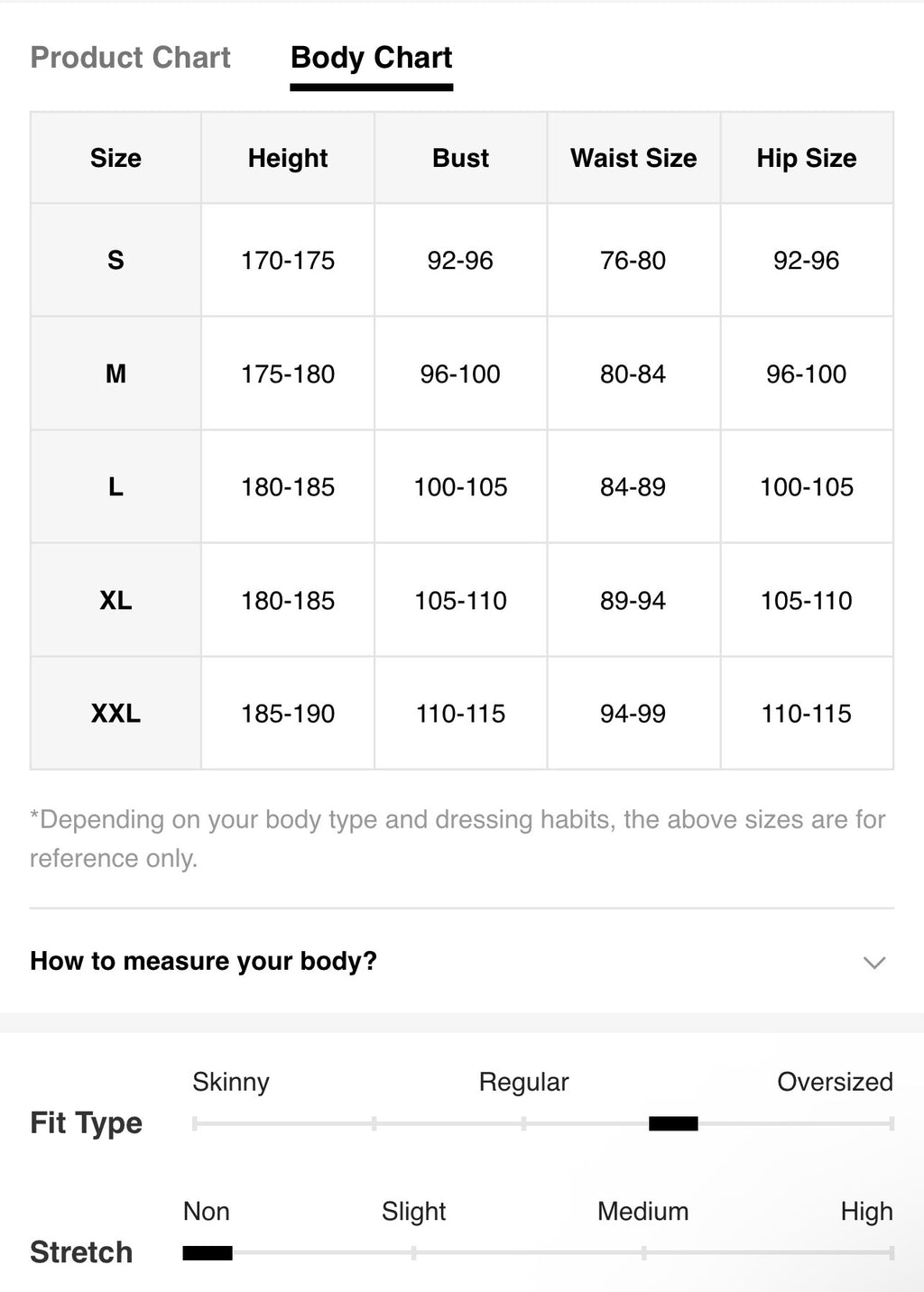This screenshot has height=1292, width=924.
Task: Click the Bust column header
Action: (460, 158)
